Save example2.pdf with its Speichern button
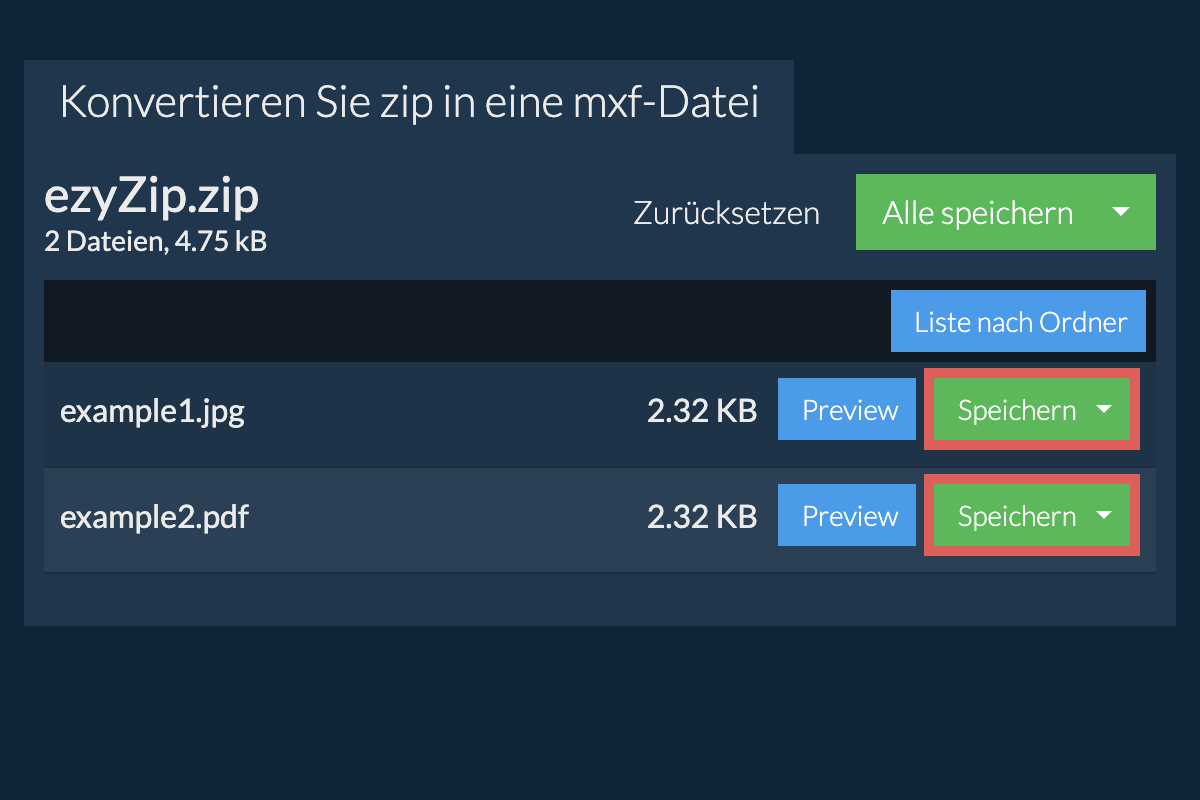 [1016, 516]
